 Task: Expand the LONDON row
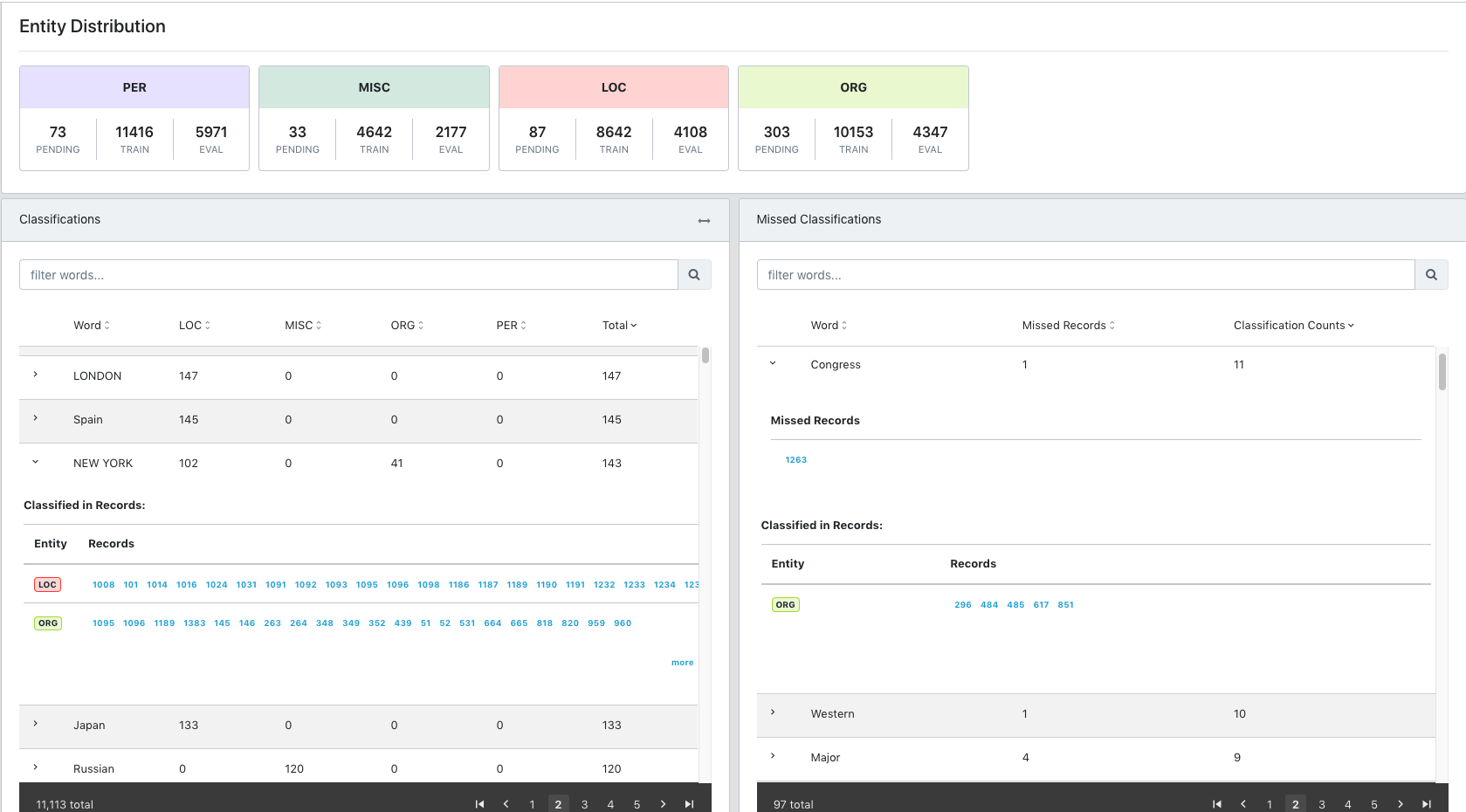[36, 375]
